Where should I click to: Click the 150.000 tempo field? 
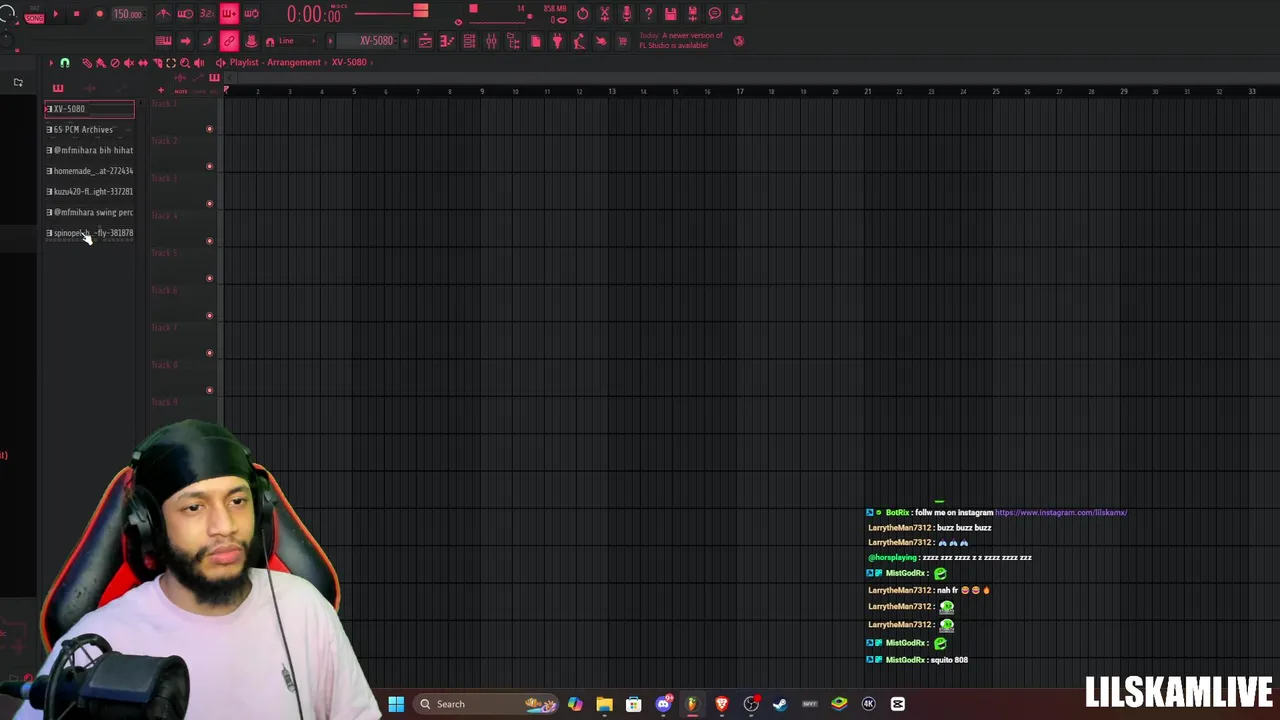[x=127, y=14]
